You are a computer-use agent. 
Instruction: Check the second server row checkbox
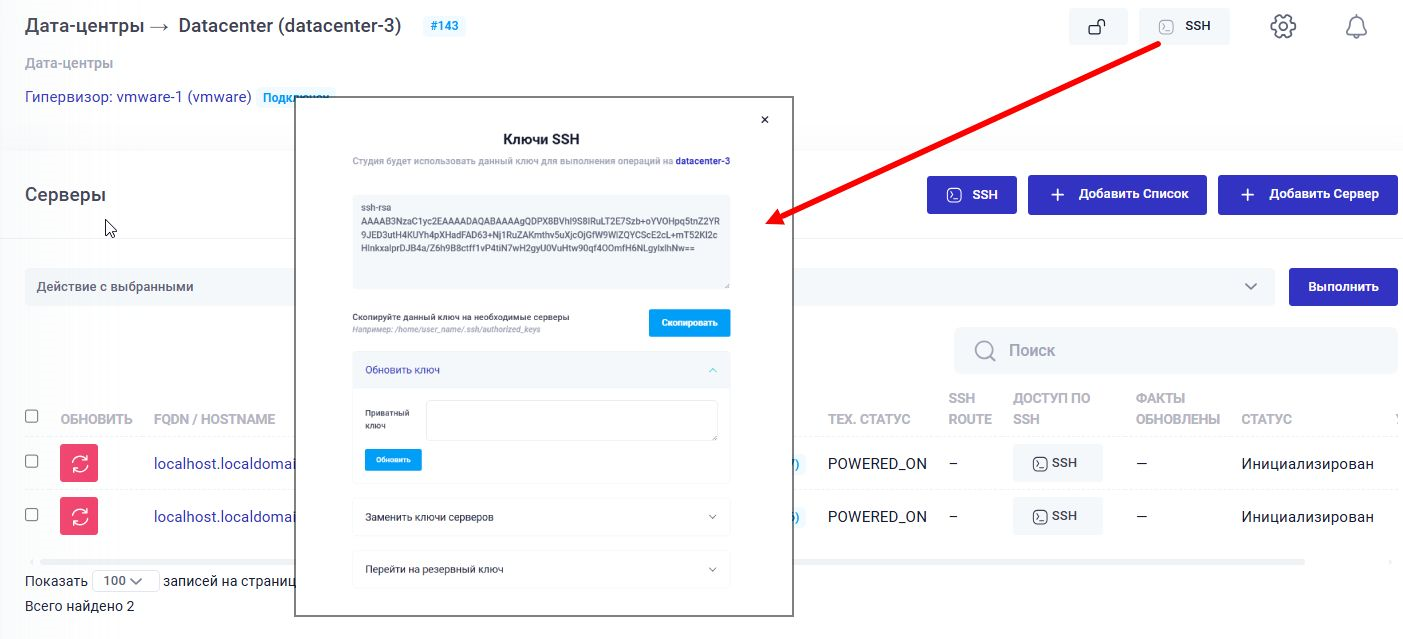click(31, 514)
